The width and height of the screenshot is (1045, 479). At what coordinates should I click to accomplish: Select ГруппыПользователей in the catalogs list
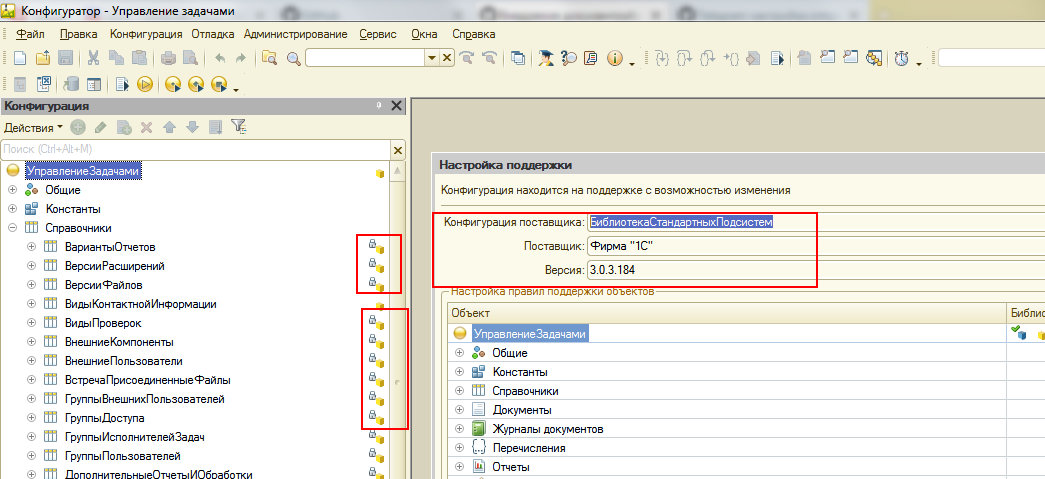123,456
